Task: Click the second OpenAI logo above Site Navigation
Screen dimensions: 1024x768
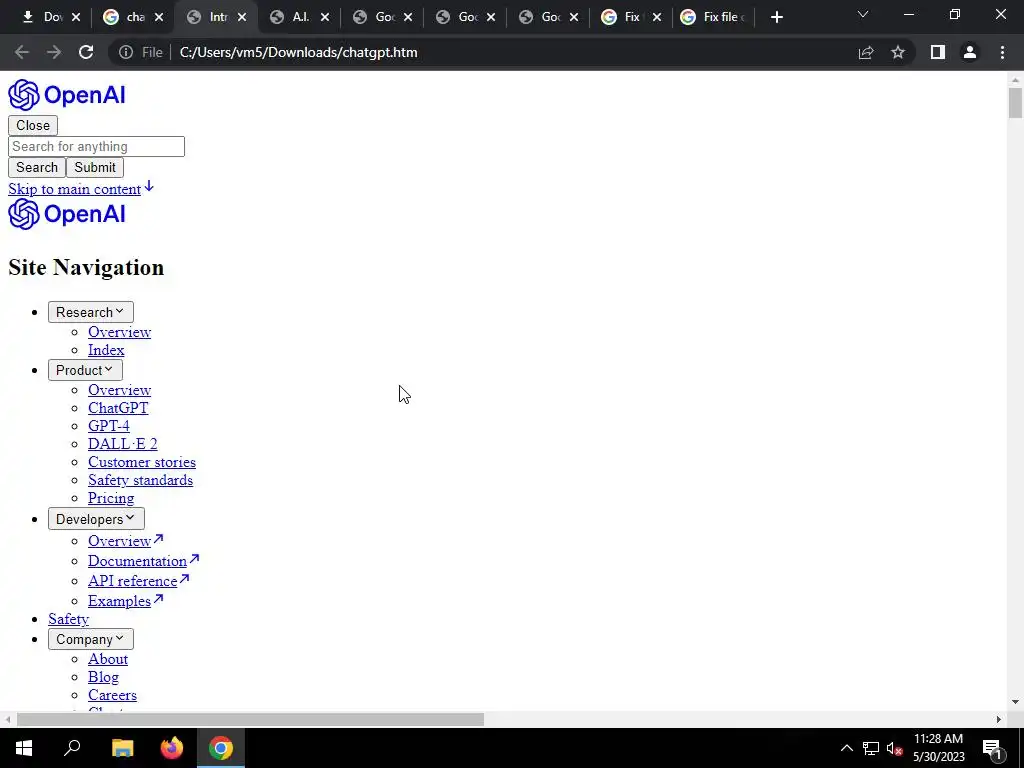Action: pos(67,214)
